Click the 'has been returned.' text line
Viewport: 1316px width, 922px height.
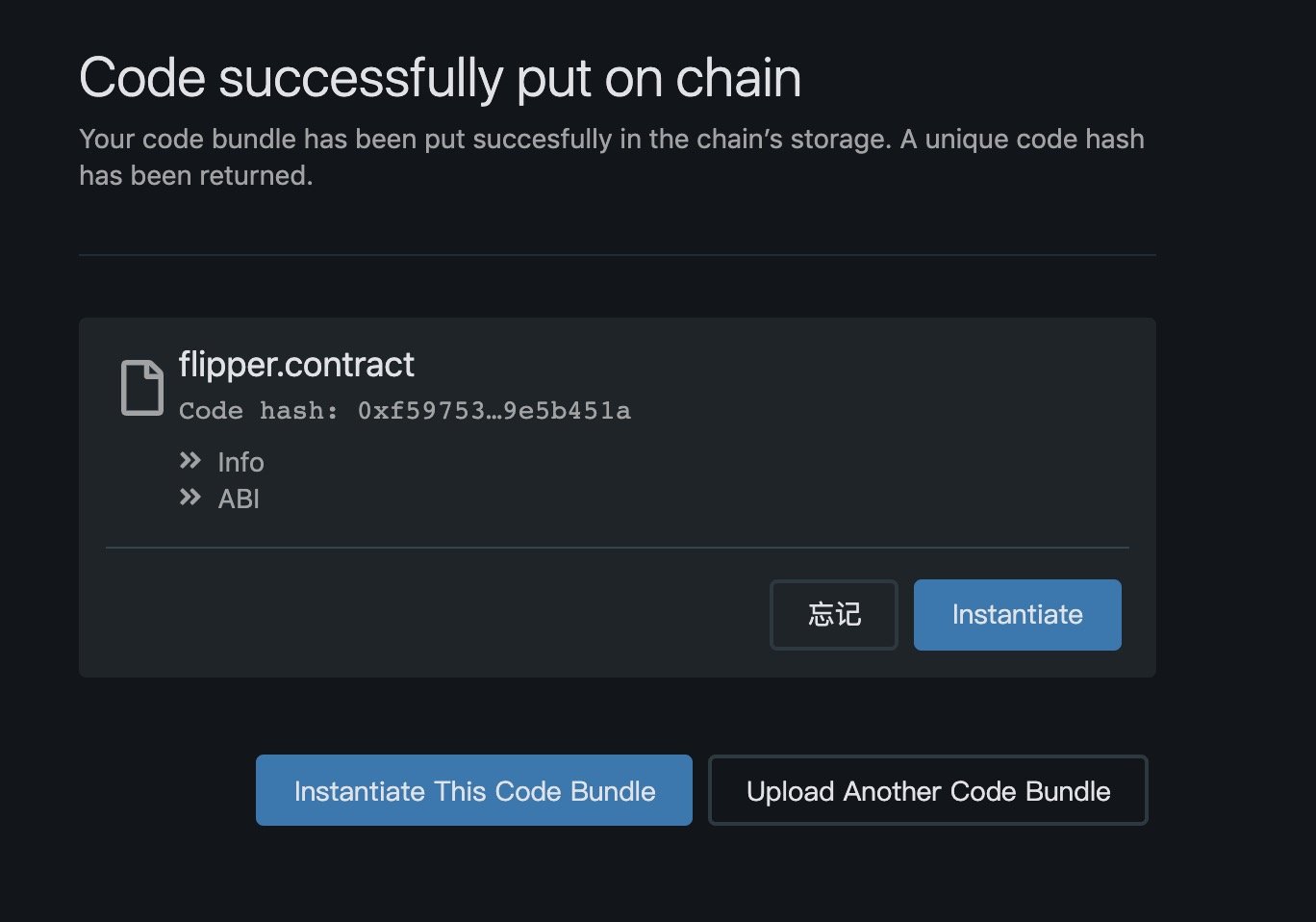[195, 176]
